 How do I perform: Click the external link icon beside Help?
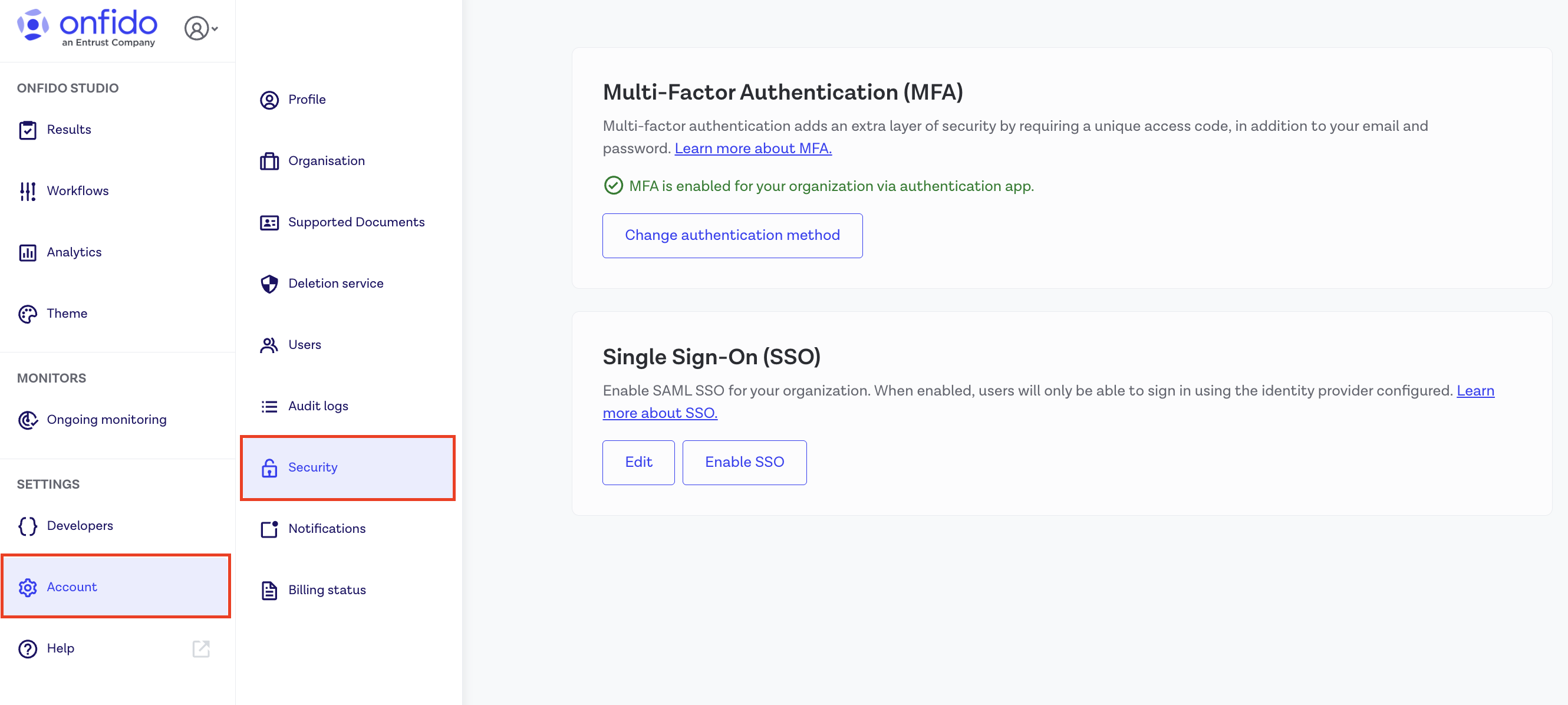[x=201, y=648]
